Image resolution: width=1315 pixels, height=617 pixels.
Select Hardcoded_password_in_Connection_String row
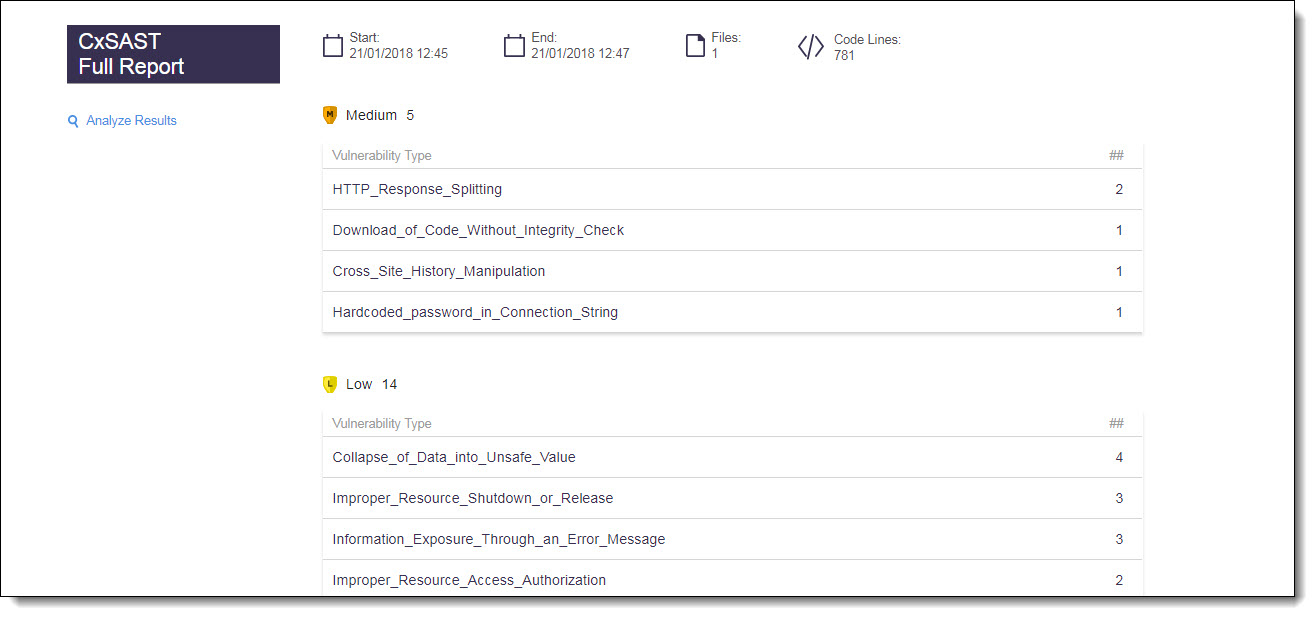click(x=733, y=312)
